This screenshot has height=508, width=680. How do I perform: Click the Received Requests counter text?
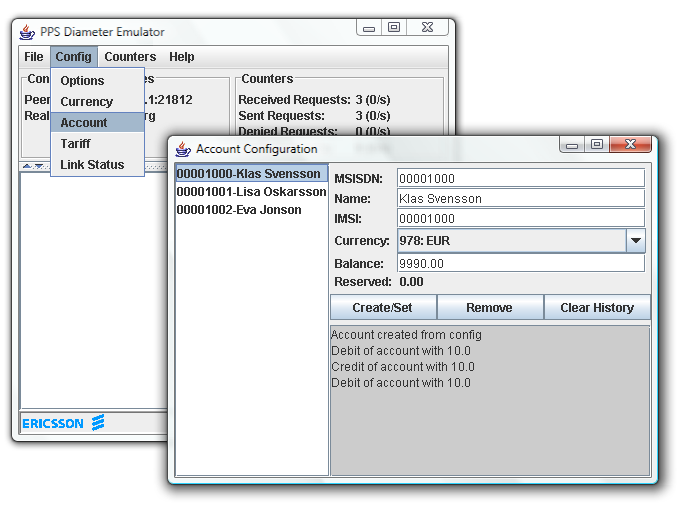[x=314, y=100]
